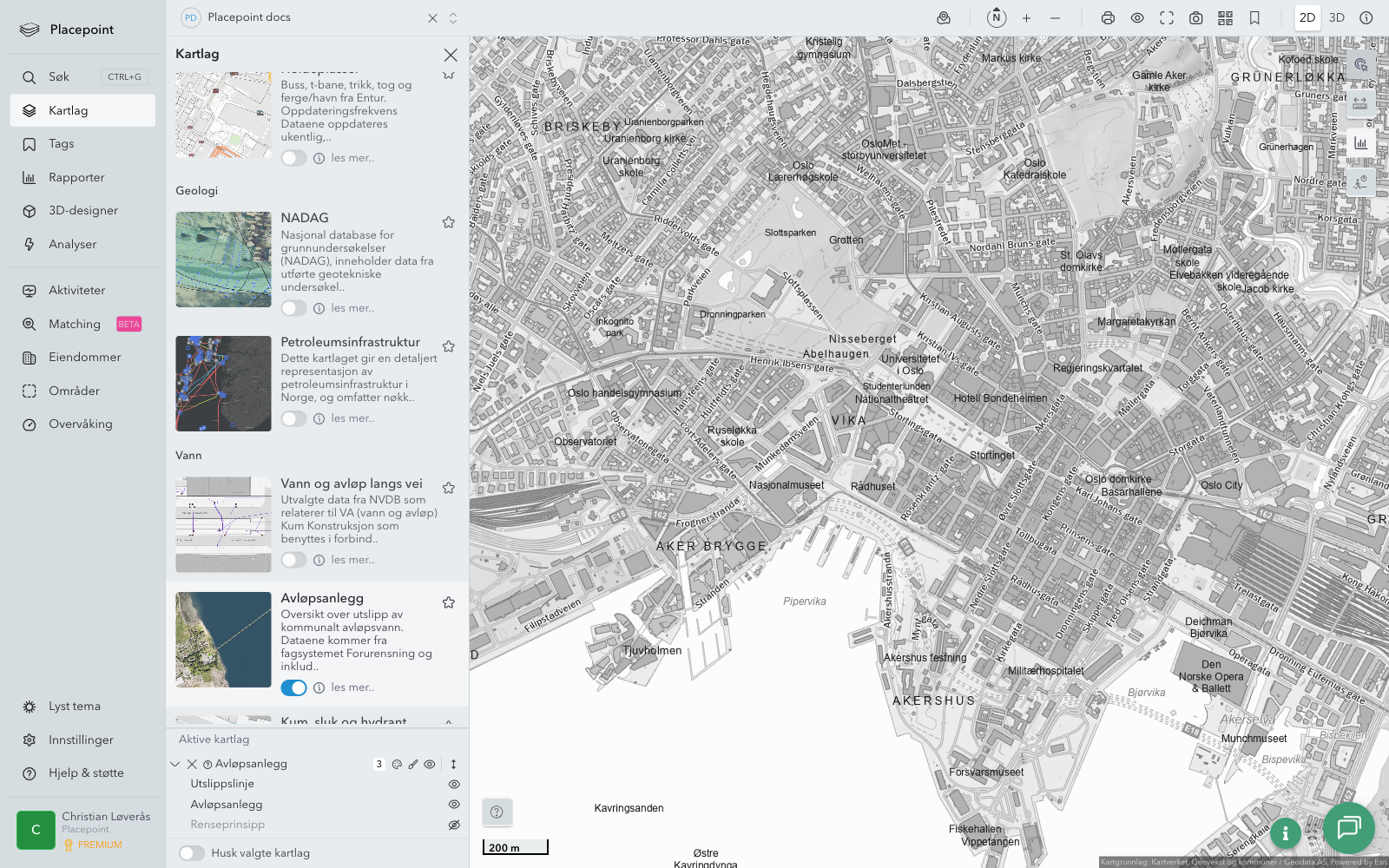Click the north compass button
Viewport: 1389px width, 868px height.
[x=997, y=17]
